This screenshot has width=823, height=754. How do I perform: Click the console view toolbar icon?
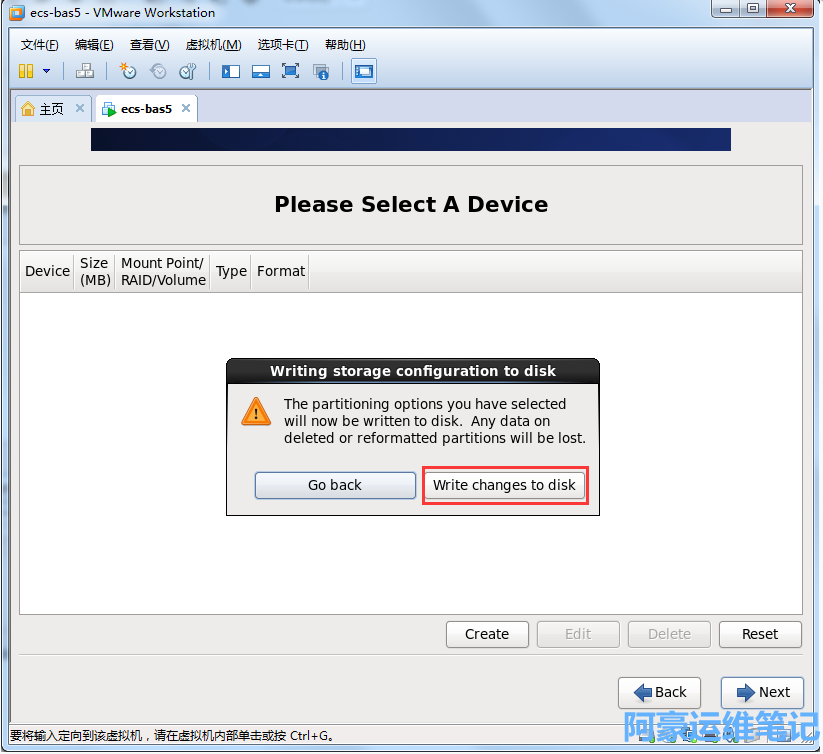tap(364, 71)
